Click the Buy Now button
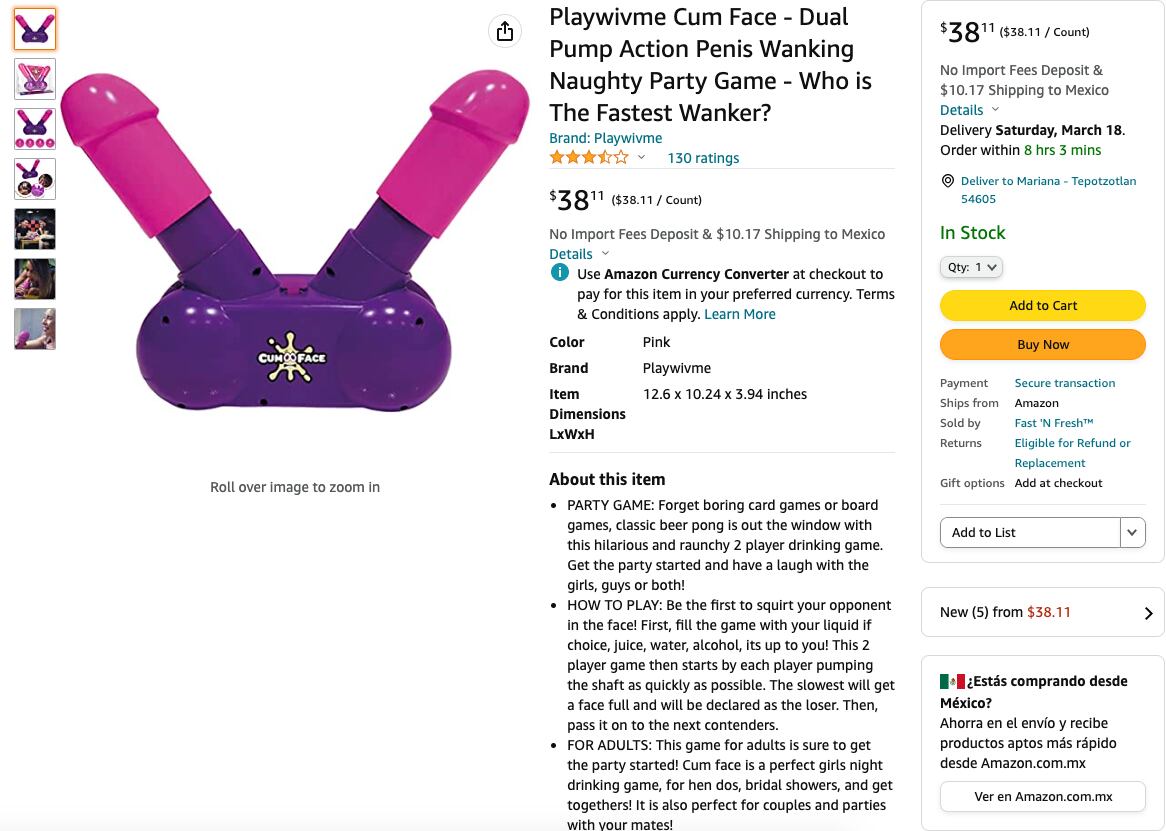The image size is (1166, 831). coord(1042,344)
